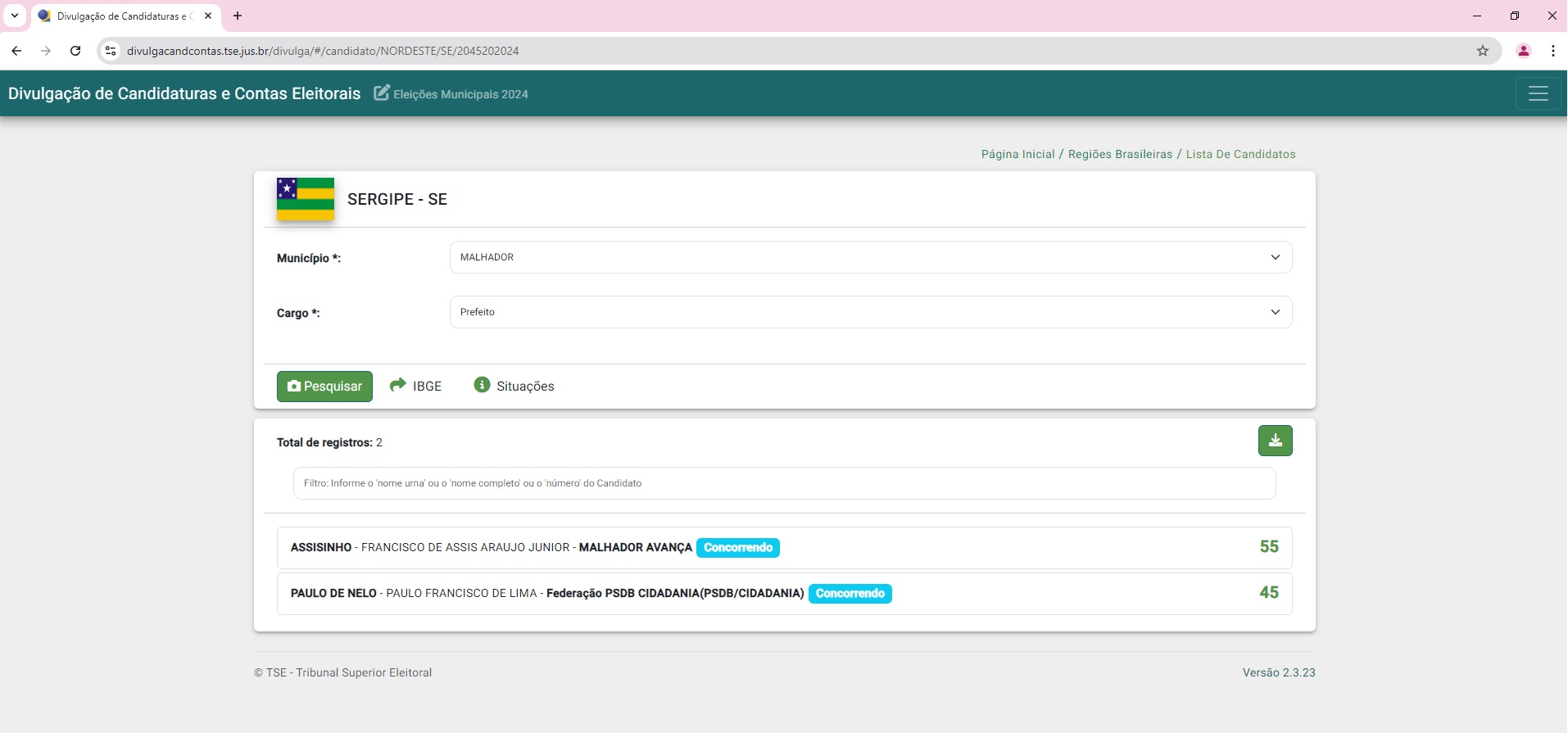
Task: Select the Lista De Candidatos breadcrumb
Action: [x=1240, y=154]
